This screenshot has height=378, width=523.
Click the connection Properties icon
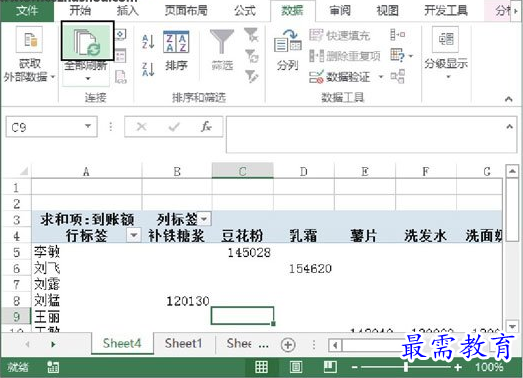(x=120, y=56)
